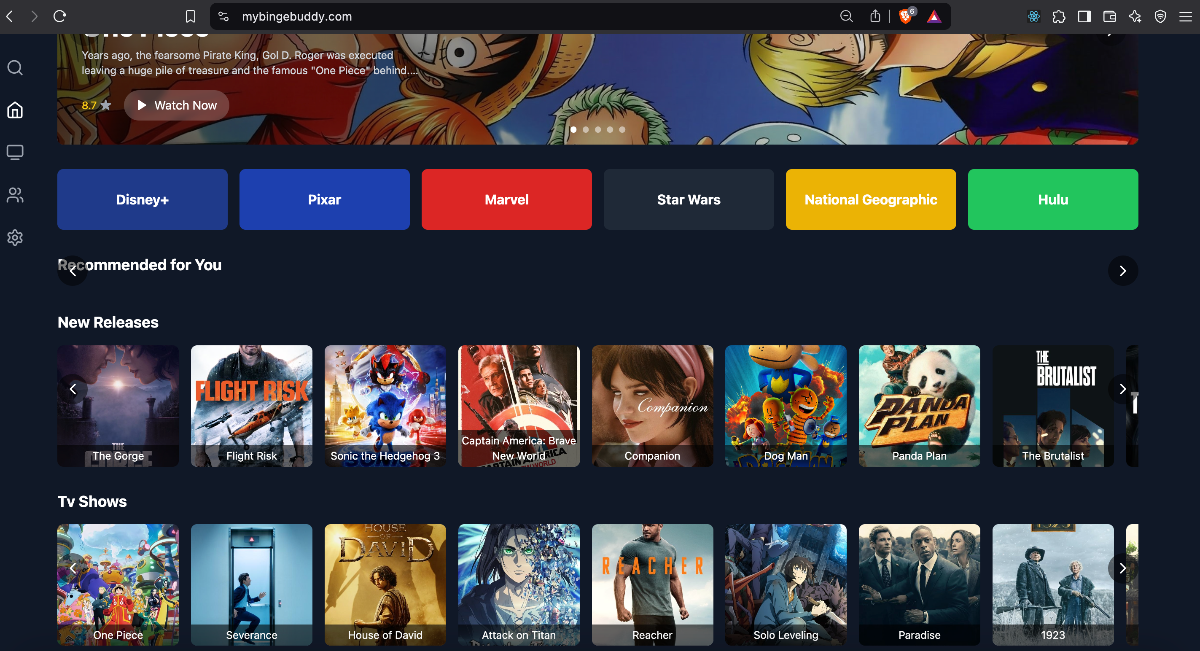The image size is (1200, 651).
Task: Click the Tv Shows heading
Action: pos(92,501)
